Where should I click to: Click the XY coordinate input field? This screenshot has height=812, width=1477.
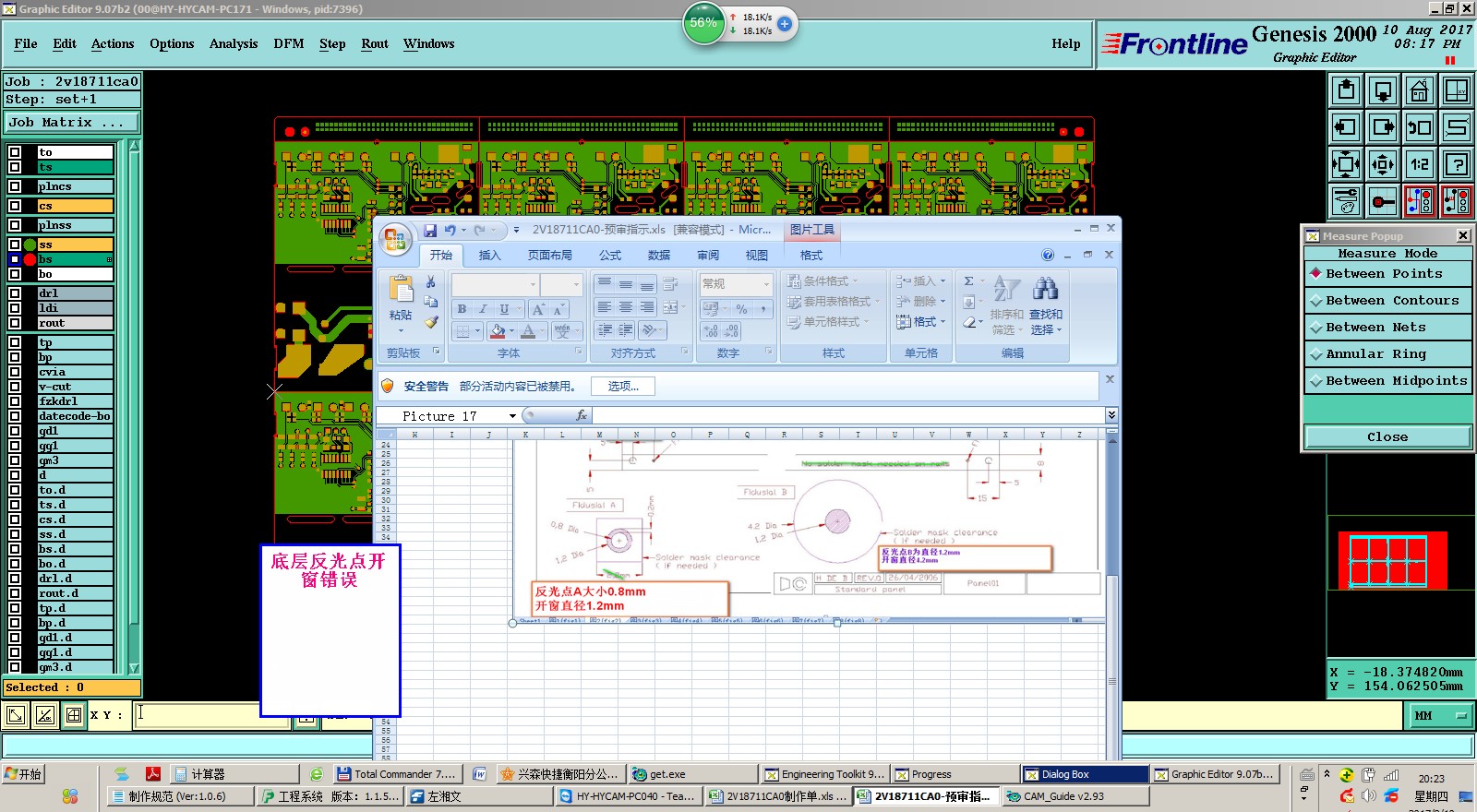click(x=211, y=714)
